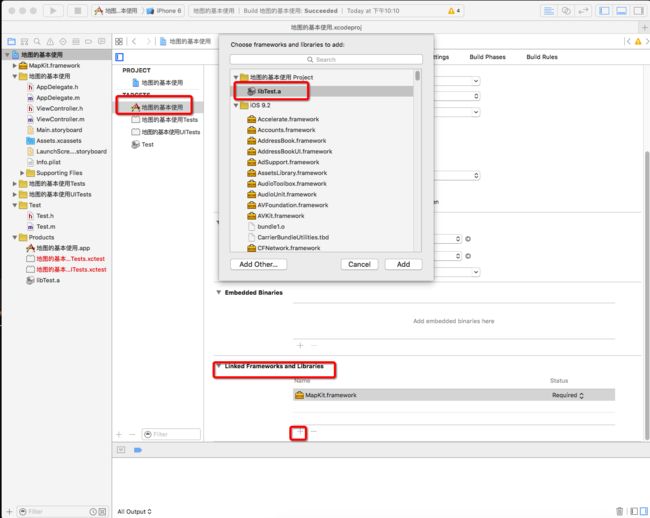Select libTest.a in the dialog list
Image resolution: width=650 pixels, height=518 pixels.
coord(322,92)
